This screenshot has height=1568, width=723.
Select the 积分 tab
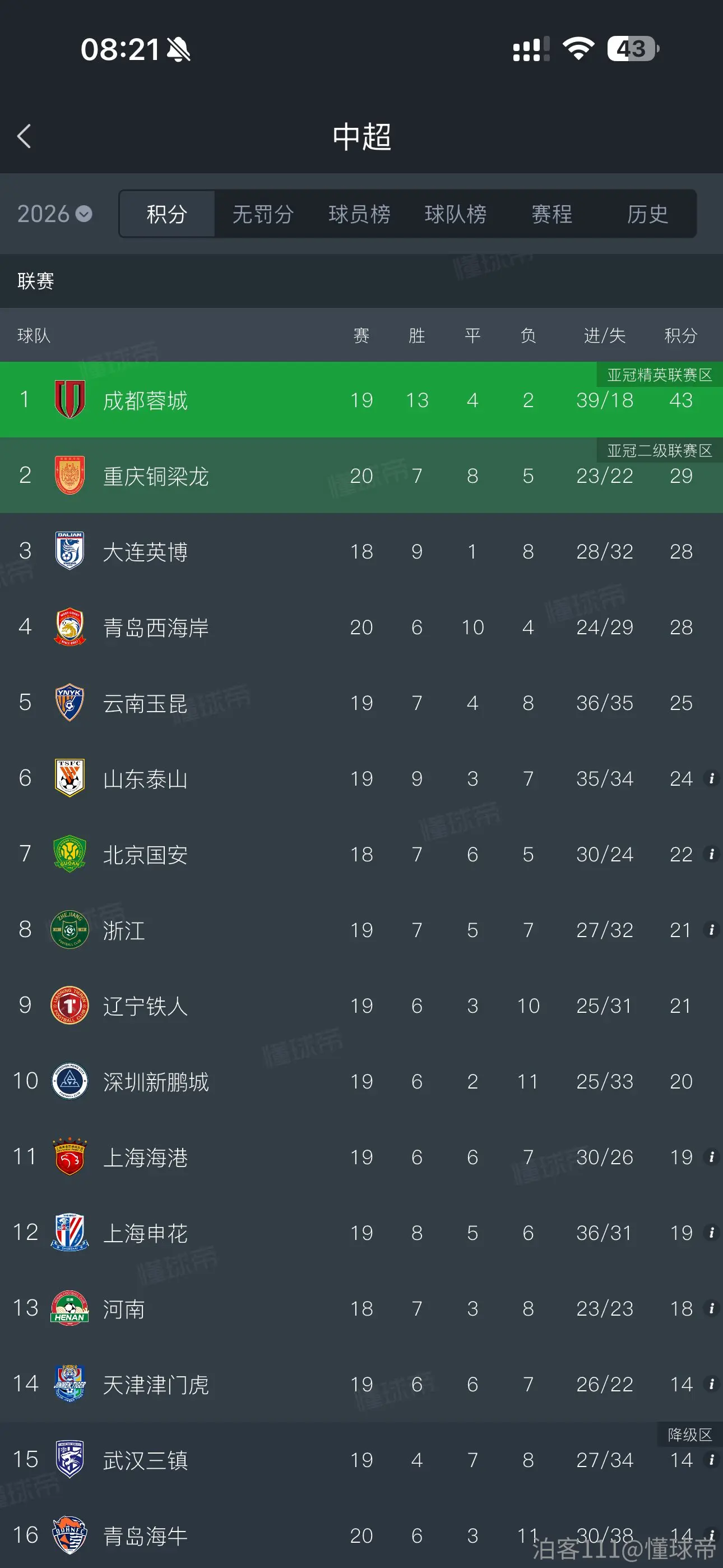[x=167, y=214]
